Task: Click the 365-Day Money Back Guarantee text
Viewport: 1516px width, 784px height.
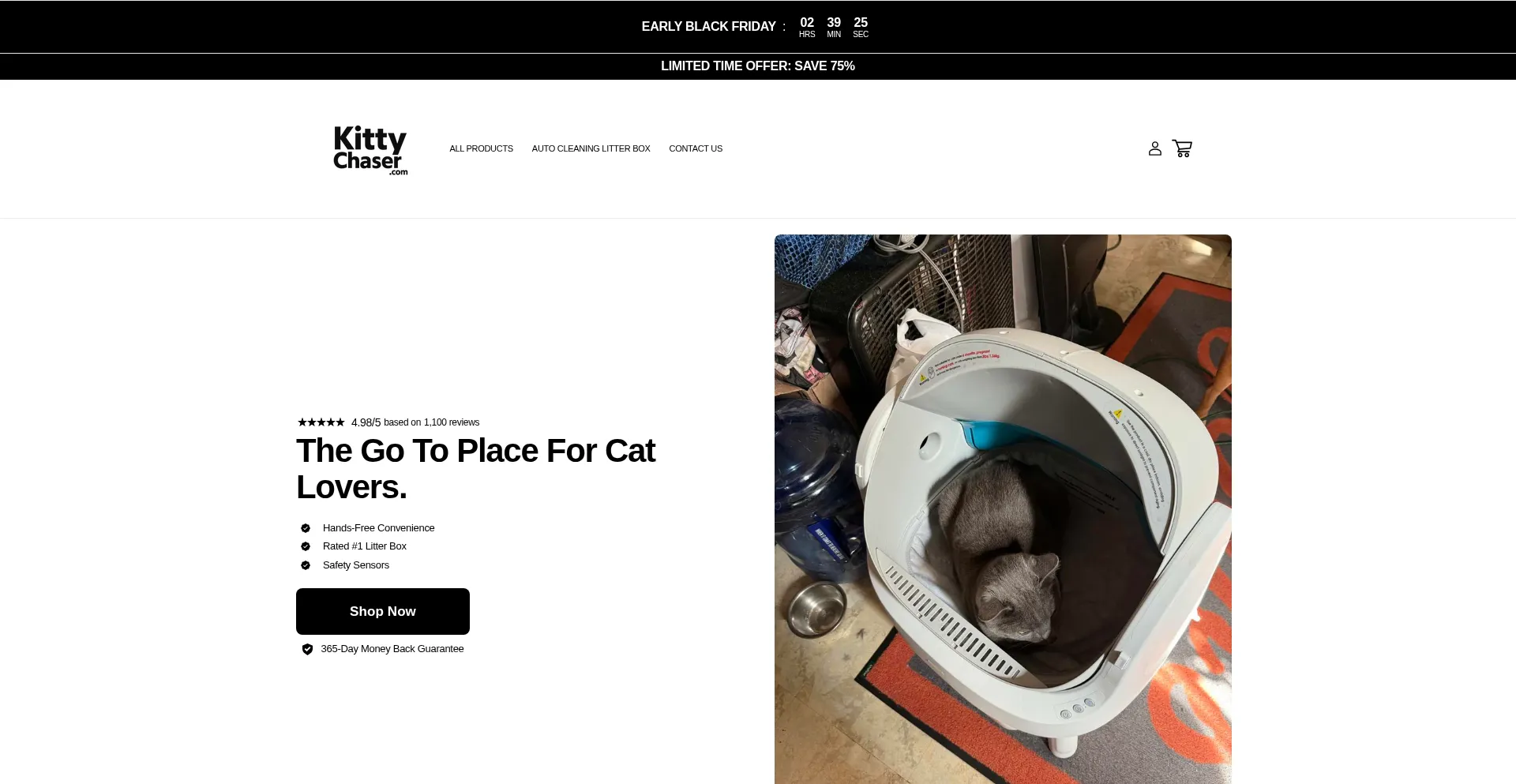Action: (392, 649)
